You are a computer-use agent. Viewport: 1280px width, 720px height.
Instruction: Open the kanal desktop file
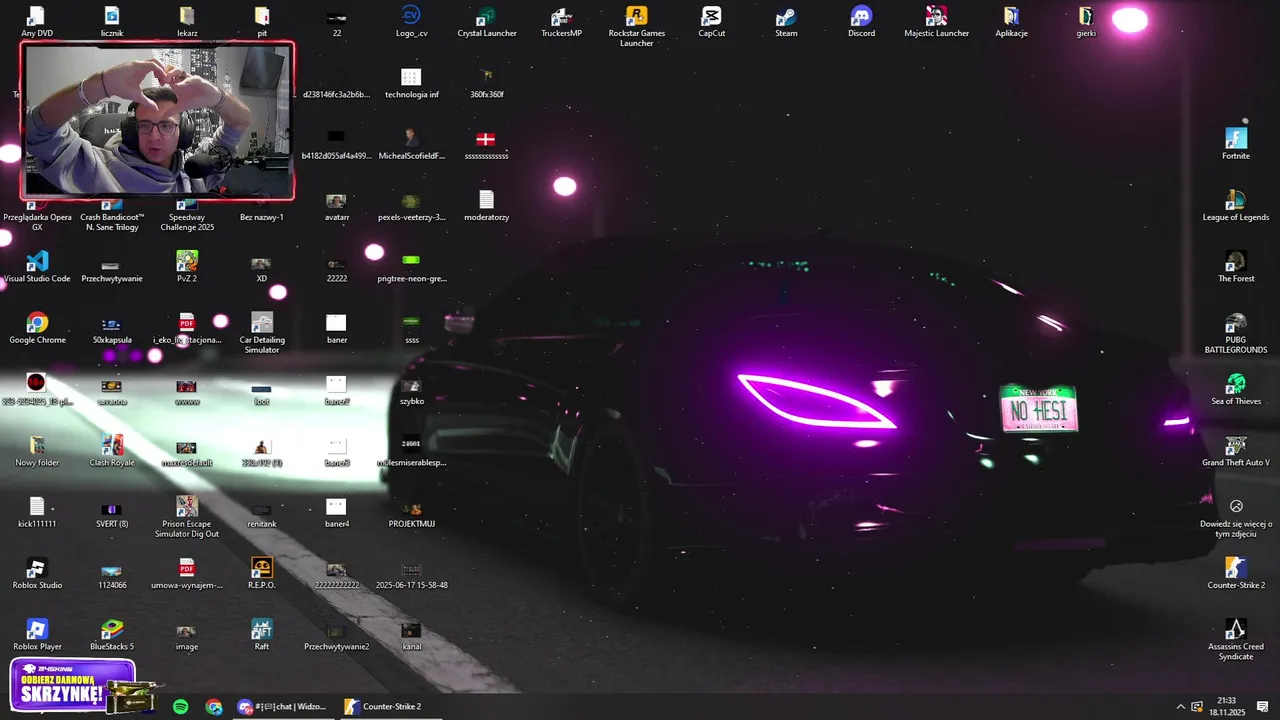(x=411, y=635)
